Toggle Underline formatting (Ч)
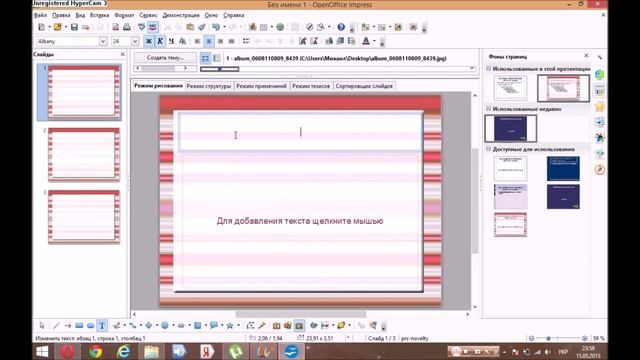 pos(171,41)
